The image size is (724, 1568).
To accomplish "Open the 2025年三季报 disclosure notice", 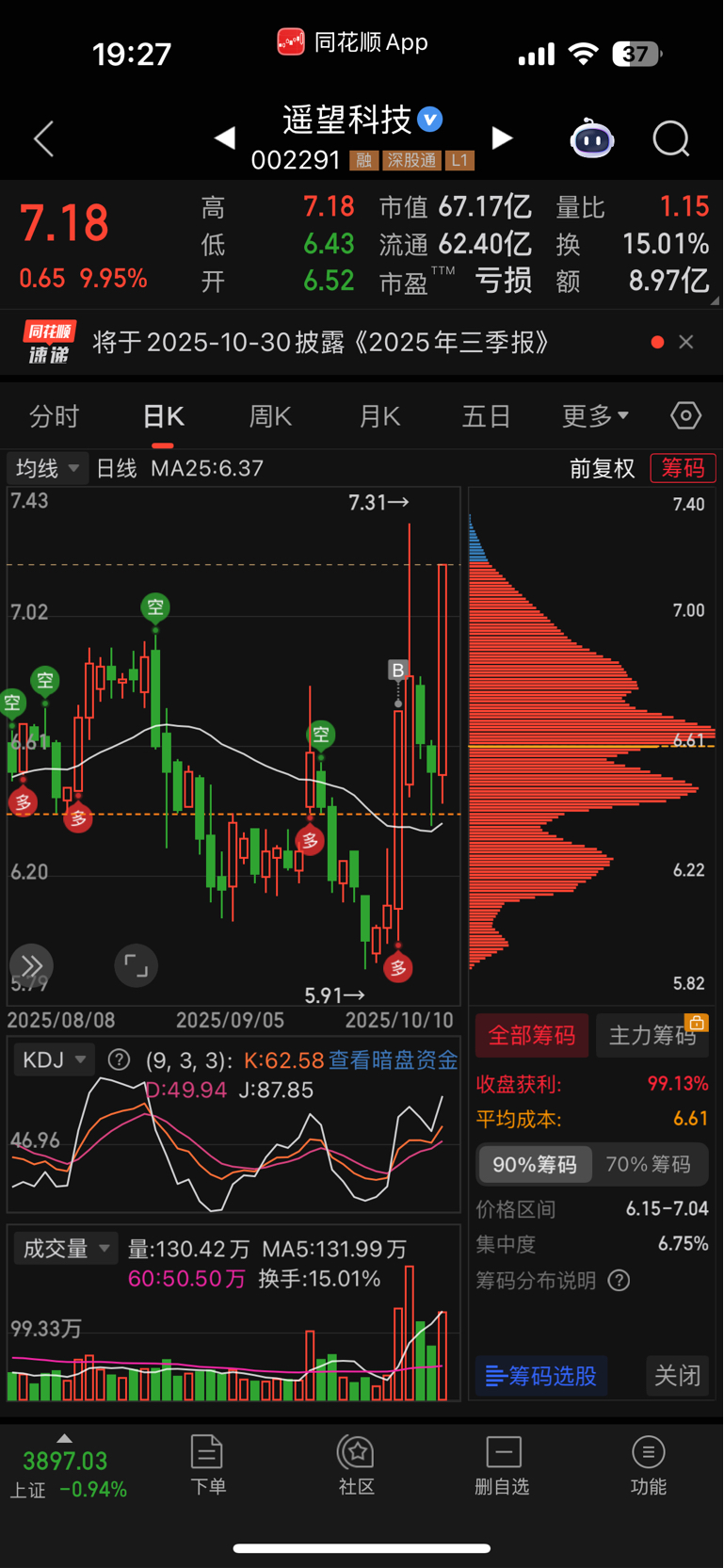I will click(x=321, y=342).
